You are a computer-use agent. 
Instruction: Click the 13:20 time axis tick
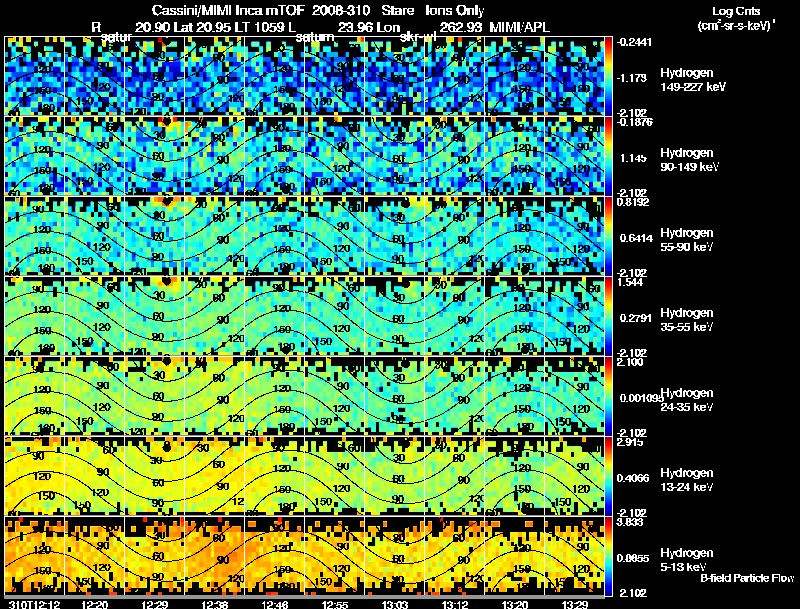tap(515, 604)
